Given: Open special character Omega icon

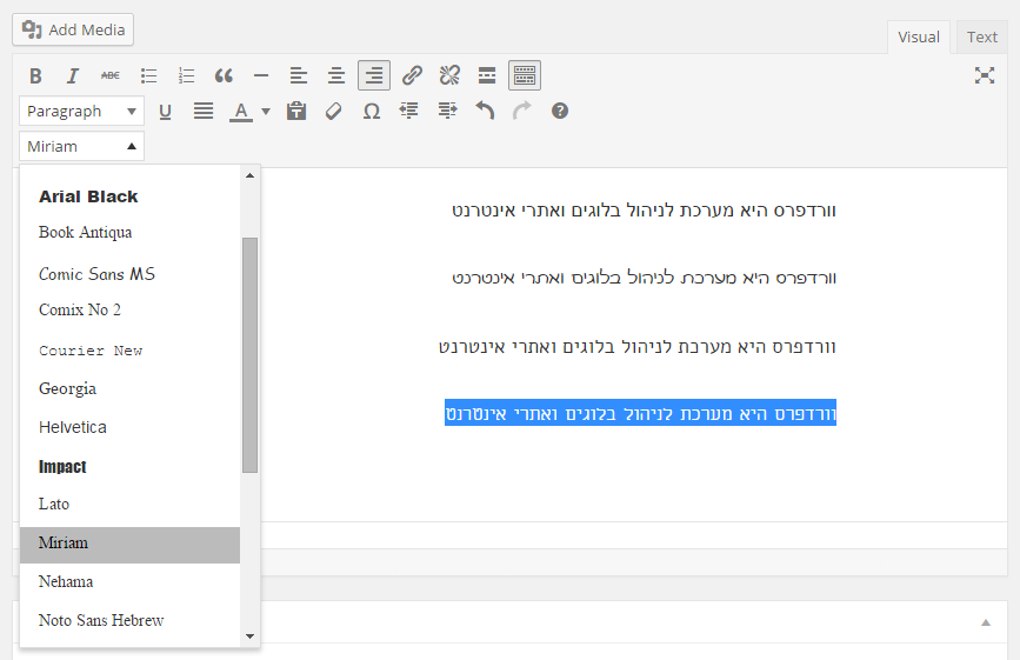Looking at the screenshot, I should [x=371, y=111].
